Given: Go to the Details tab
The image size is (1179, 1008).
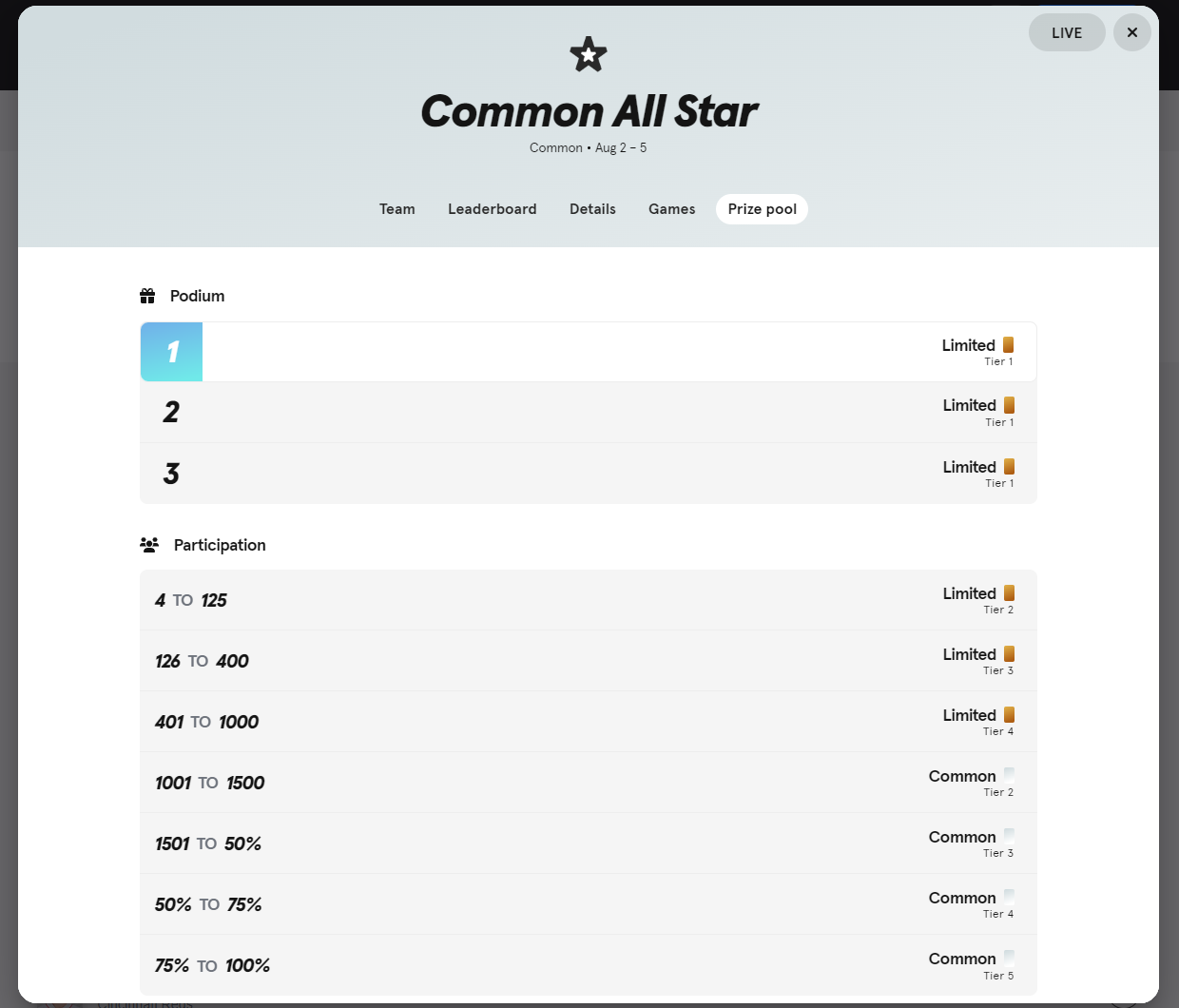Looking at the screenshot, I should (x=592, y=209).
